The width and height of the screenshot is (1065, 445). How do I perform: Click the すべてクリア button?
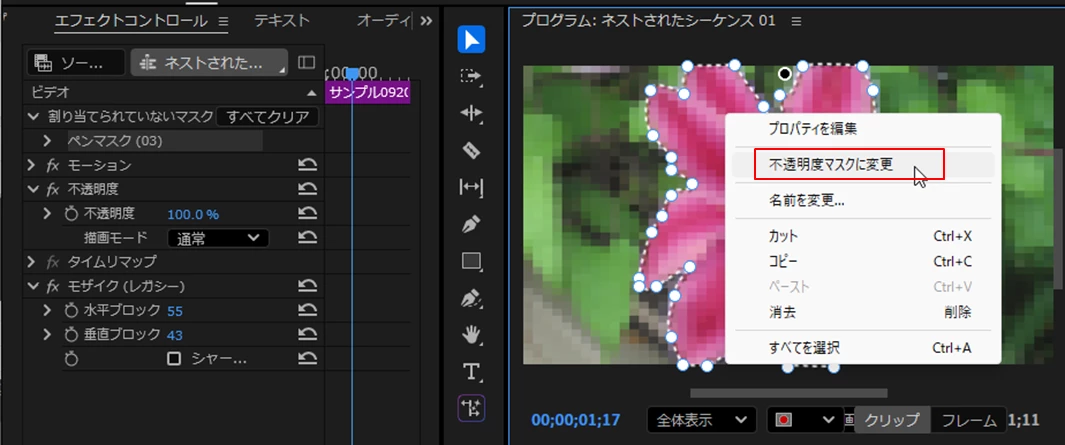point(268,116)
